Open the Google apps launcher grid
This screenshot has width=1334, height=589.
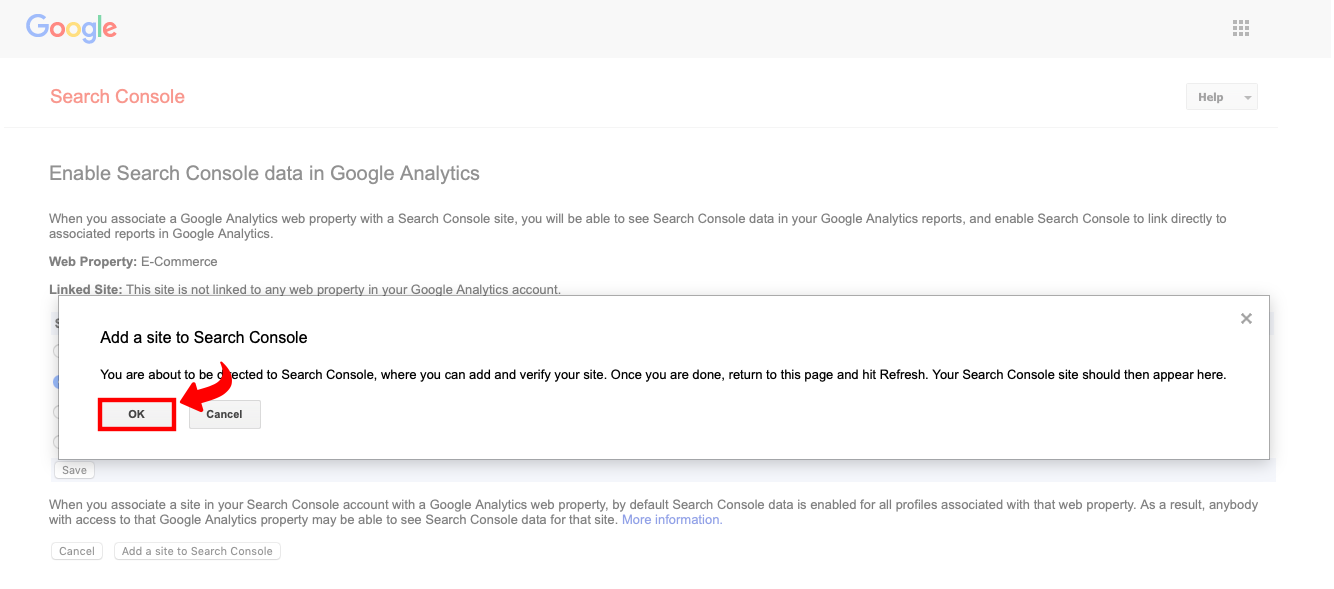1240,27
